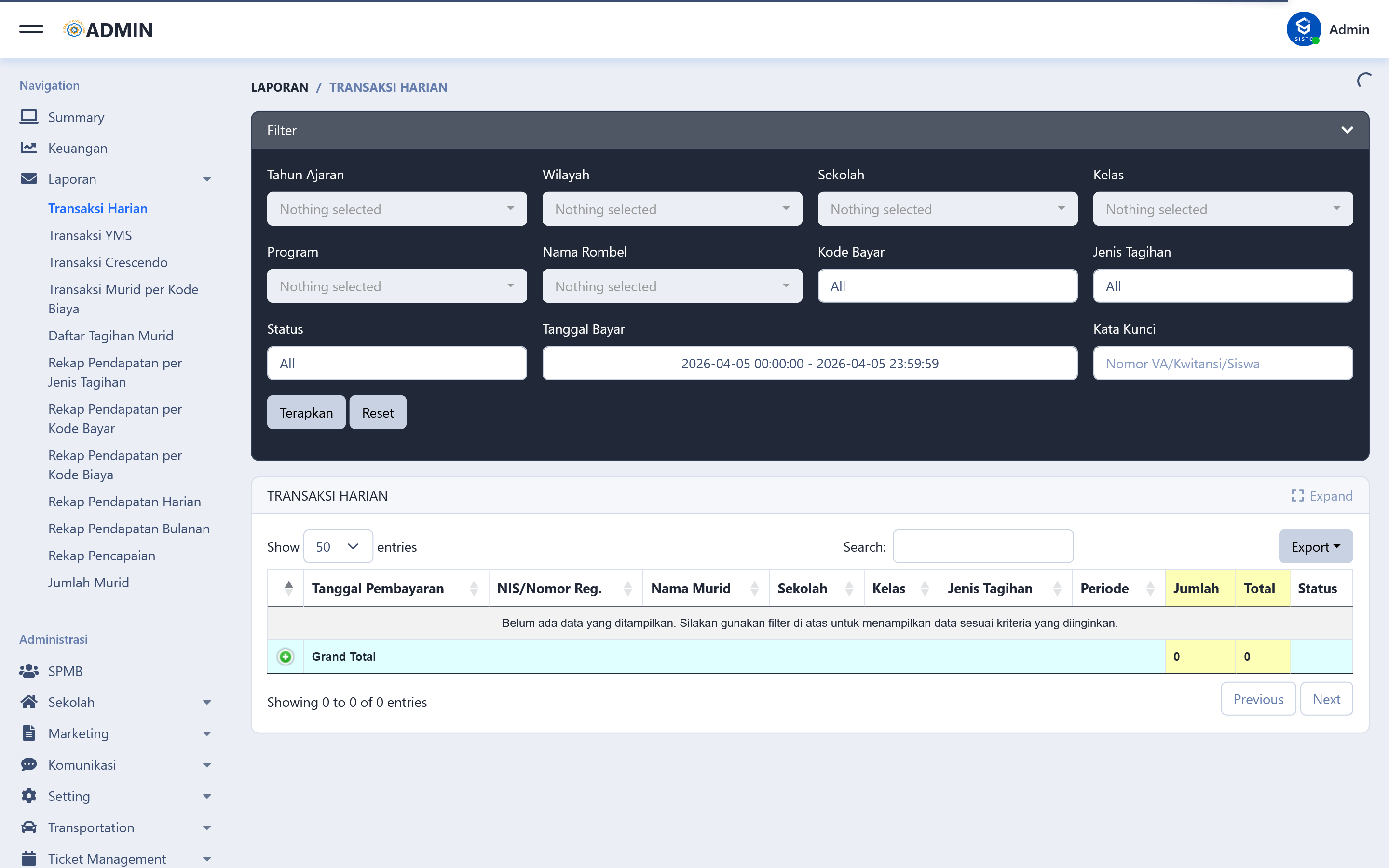Sort by NIS/Nomor Reg. column arrows

click(627, 588)
